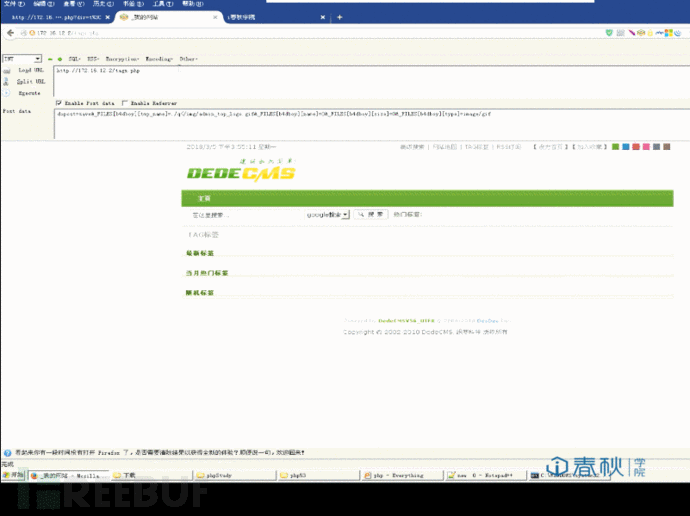Click the Execute play icon in HackBar
The image size is (690, 516).
tap(6, 93)
